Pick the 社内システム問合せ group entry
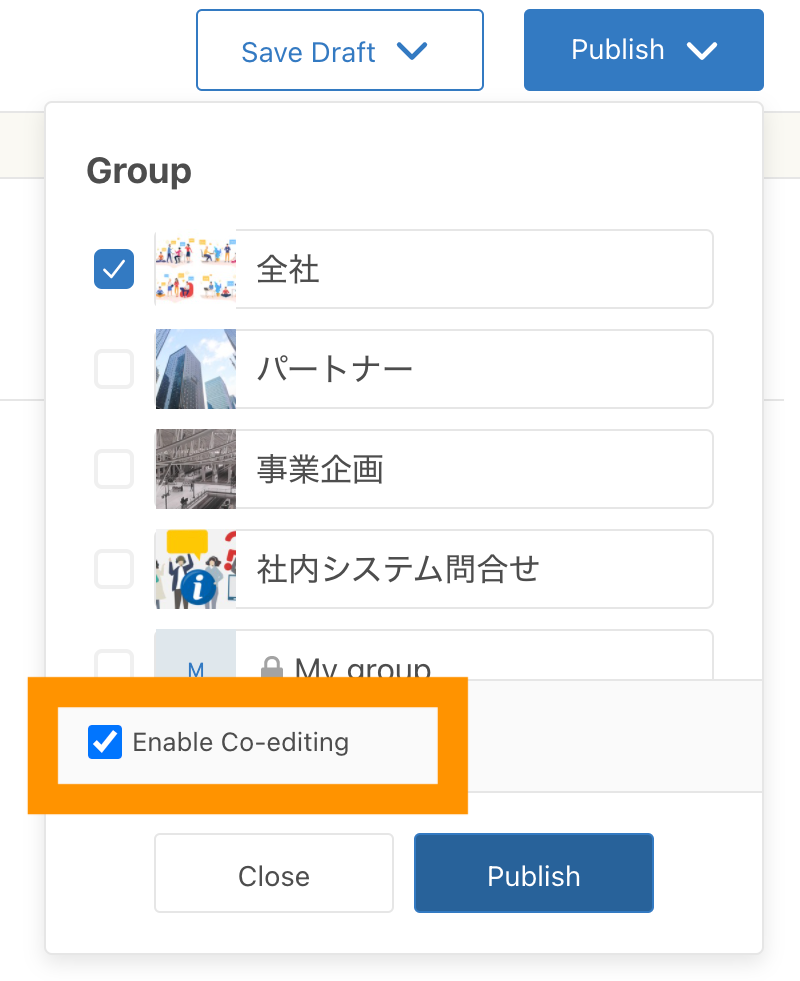 (473, 569)
